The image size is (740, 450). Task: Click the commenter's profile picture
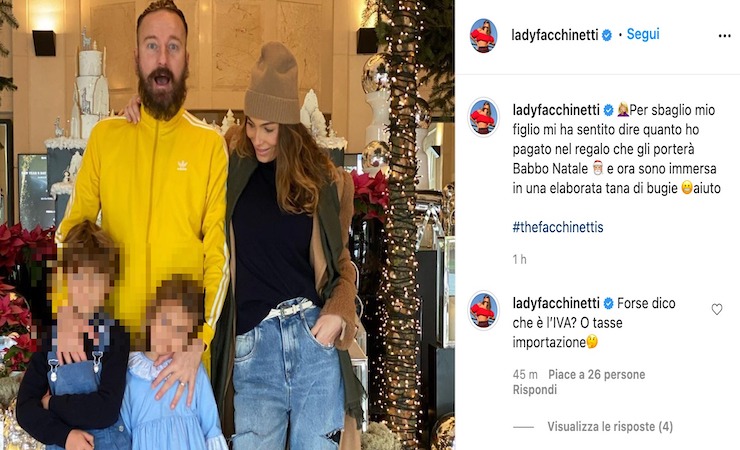point(483,310)
